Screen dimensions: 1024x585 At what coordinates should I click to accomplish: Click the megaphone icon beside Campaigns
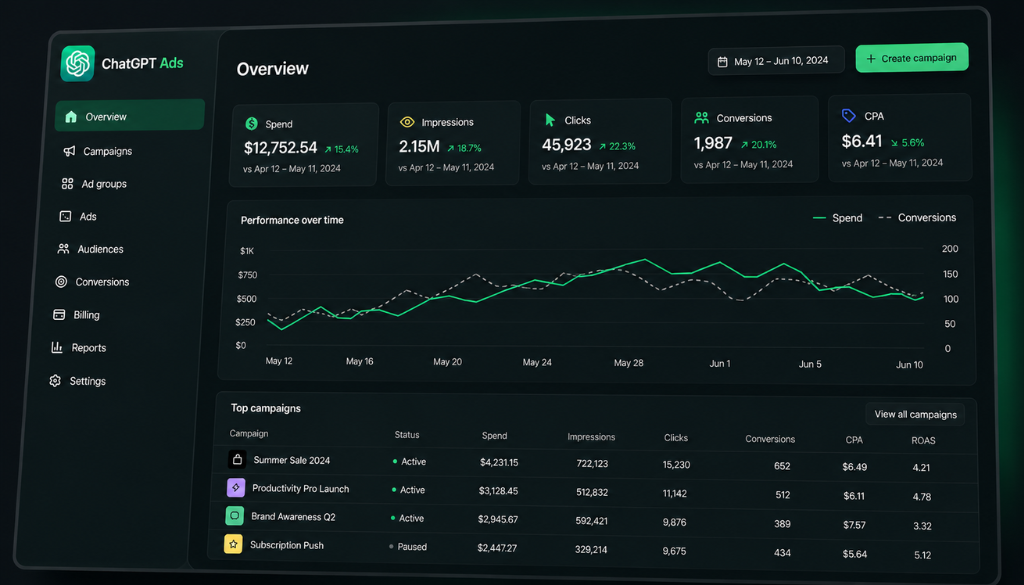click(x=69, y=151)
